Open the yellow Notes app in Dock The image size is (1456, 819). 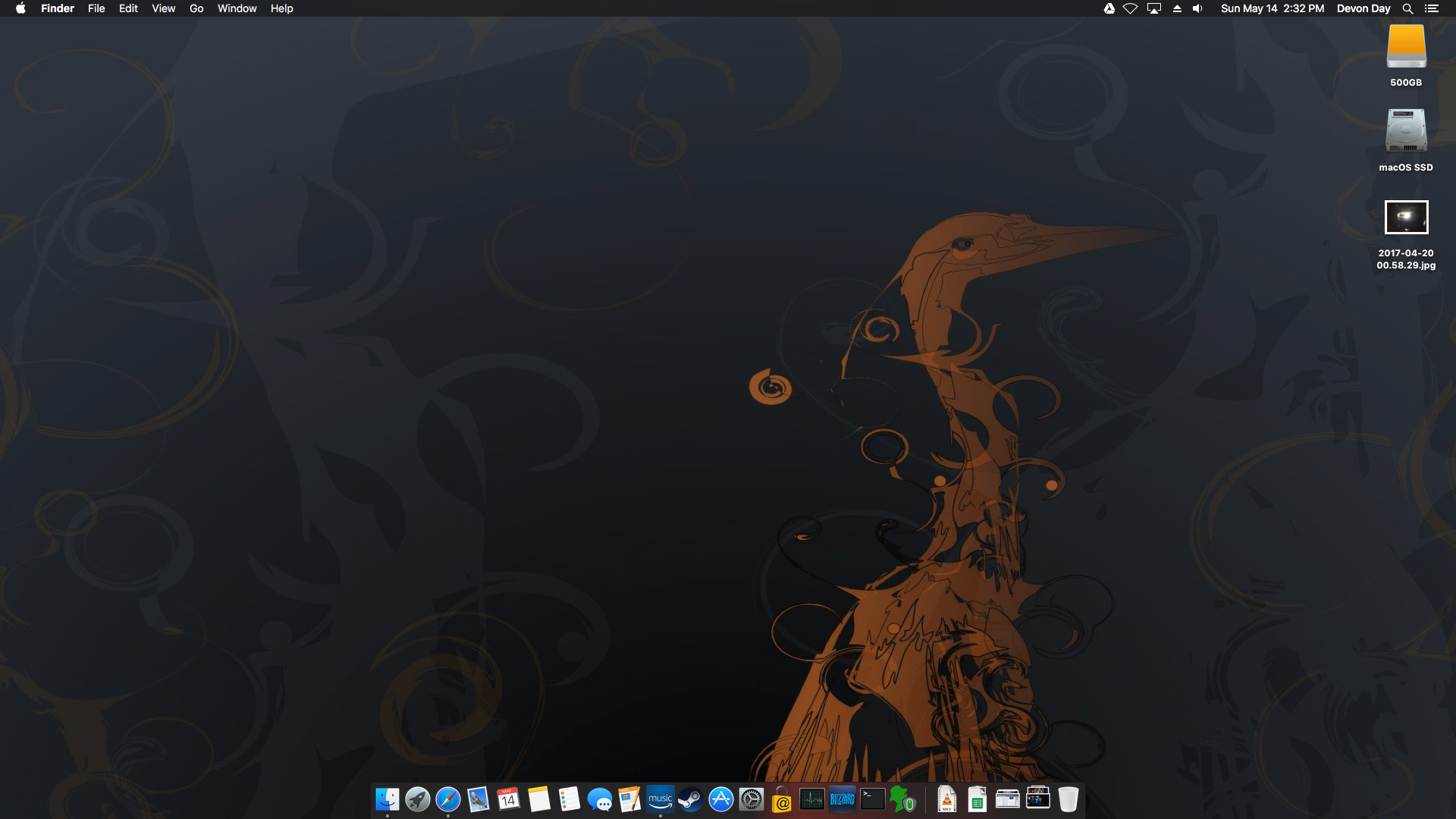click(539, 799)
